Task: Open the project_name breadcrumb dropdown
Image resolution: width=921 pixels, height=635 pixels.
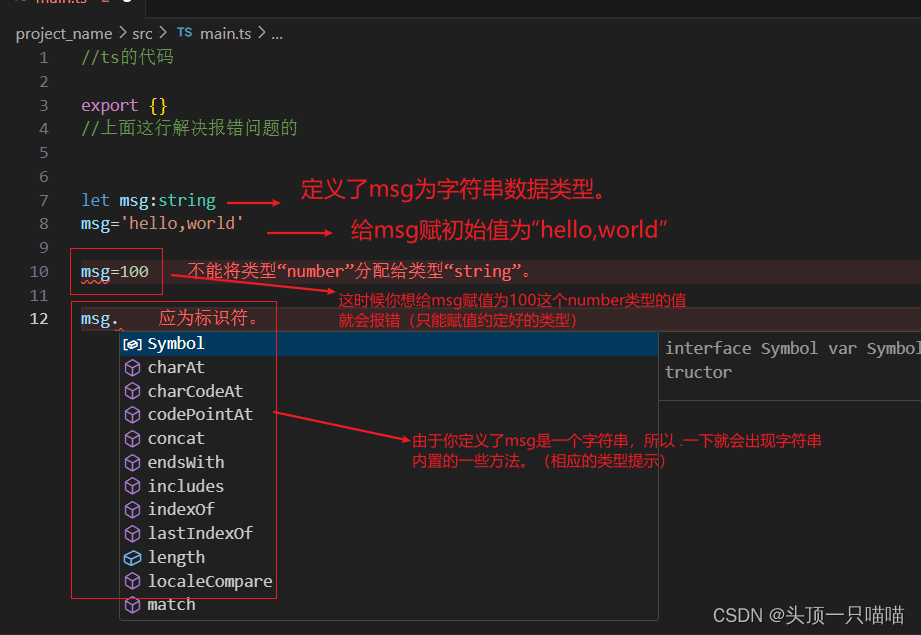Action: click(x=64, y=33)
